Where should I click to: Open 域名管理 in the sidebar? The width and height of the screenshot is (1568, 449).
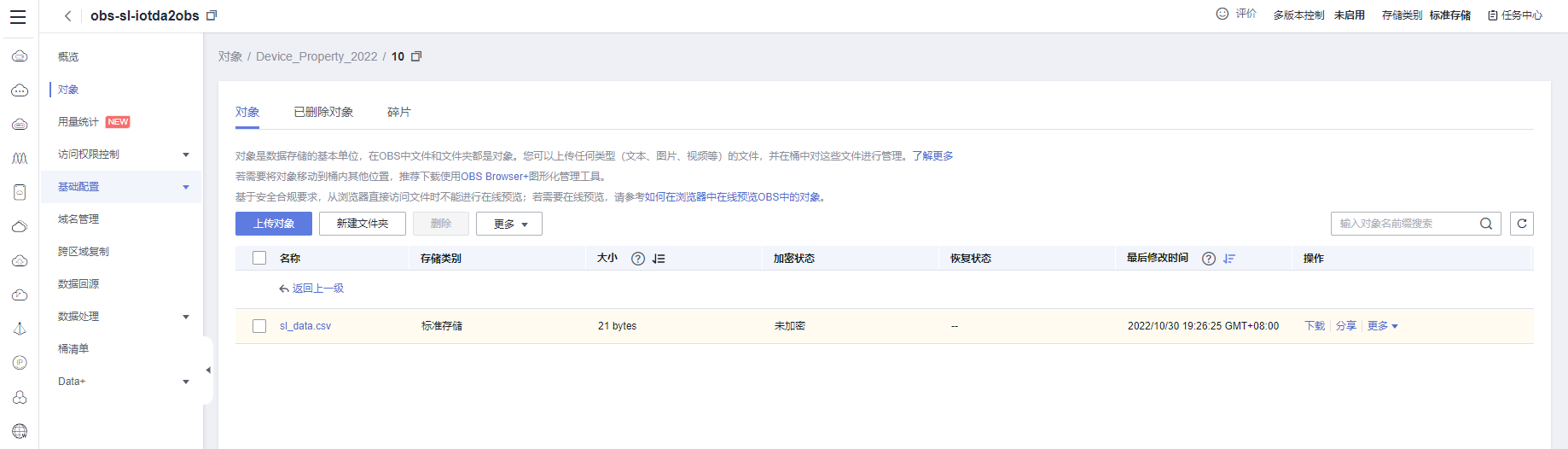point(78,219)
